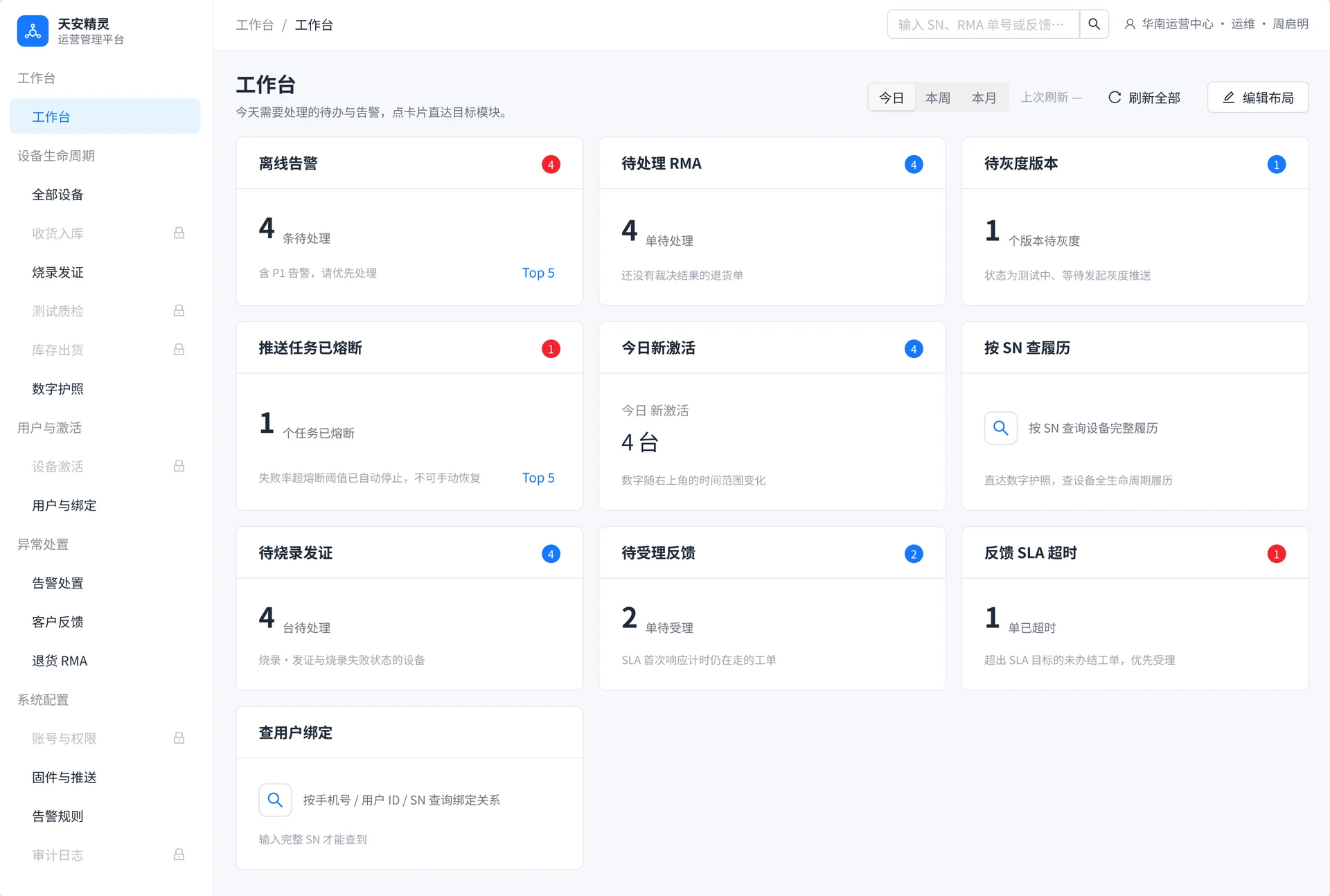1330x896 pixels.
Task: Click 还没有裁决结果的退货单 description text
Action: 682,275
